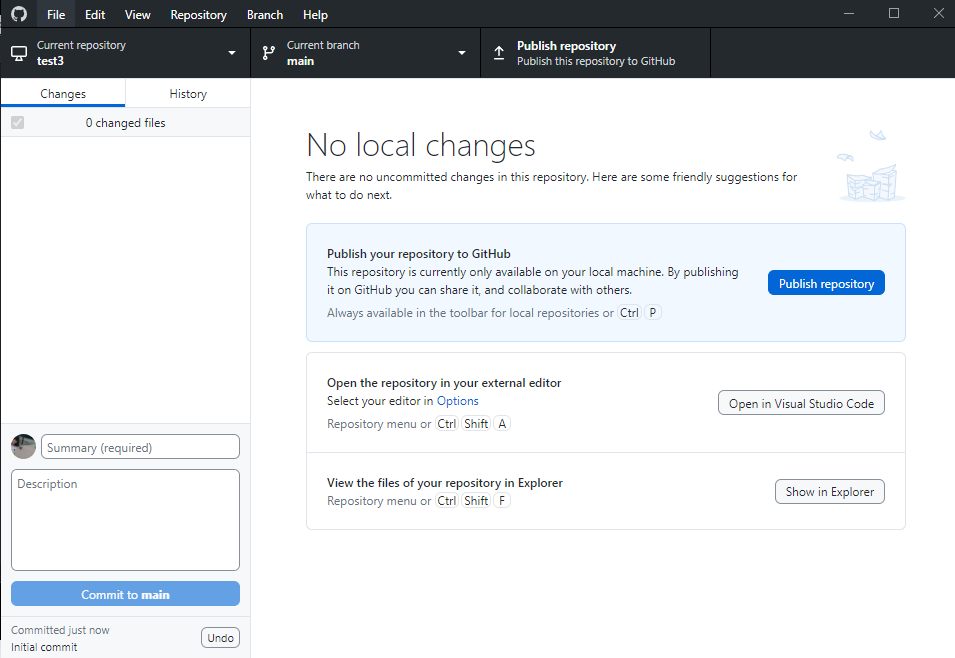Click the Commit to main button
This screenshot has height=658, width=955.
125,594
